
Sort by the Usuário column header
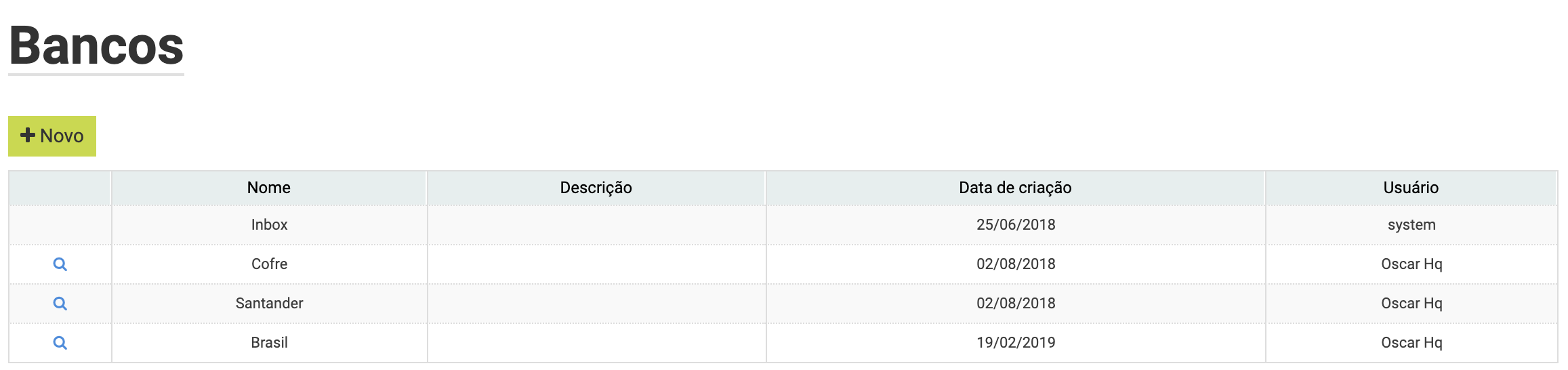click(1411, 188)
